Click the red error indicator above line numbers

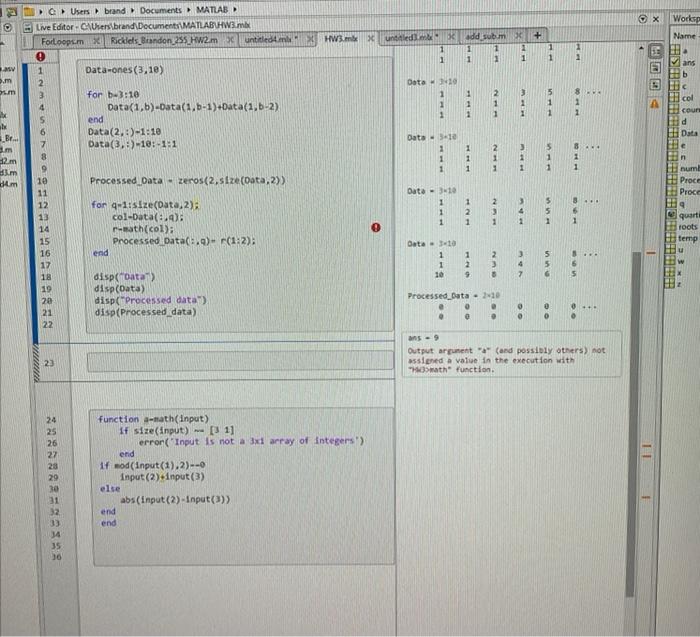[42, 57]
